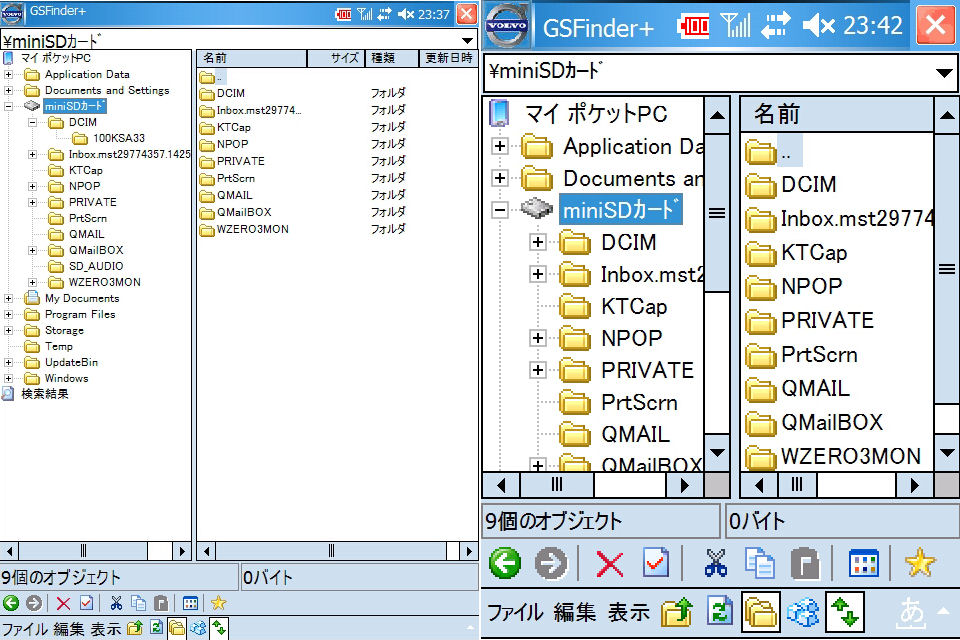Select the WZERO3MON folder in the enlarged file list
This screenshot has width=960, height=640.
(850, 456)
